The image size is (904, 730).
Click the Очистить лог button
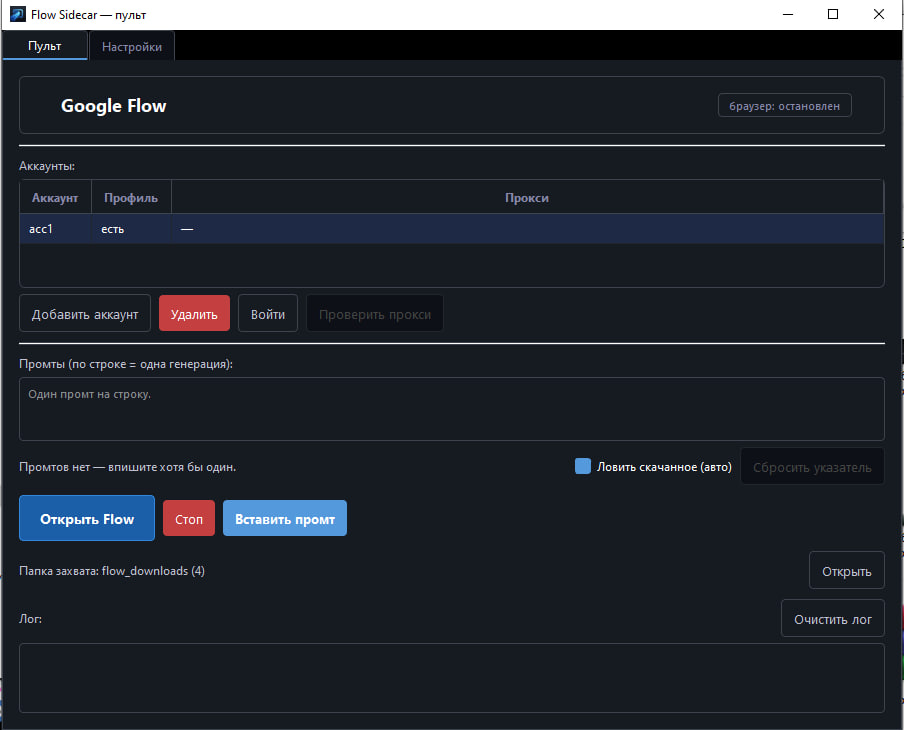click(833, 619)
